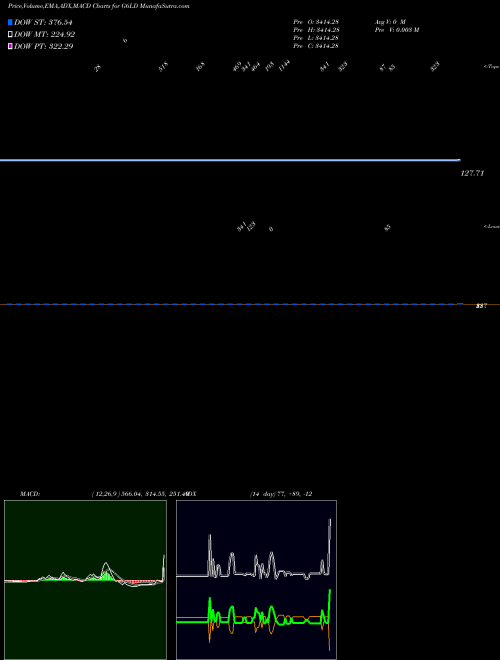Click the light blue horizontal EMA line

click(x=230, y=160)
